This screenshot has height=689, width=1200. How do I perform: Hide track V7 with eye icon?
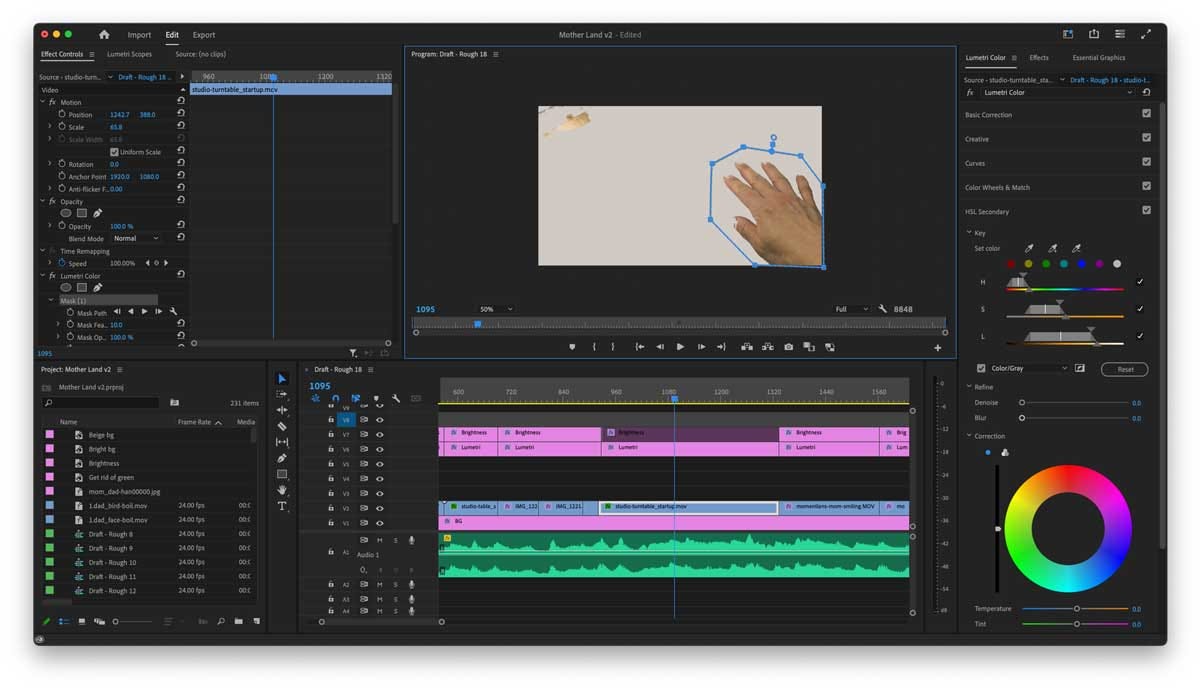[x=380, y=435]
